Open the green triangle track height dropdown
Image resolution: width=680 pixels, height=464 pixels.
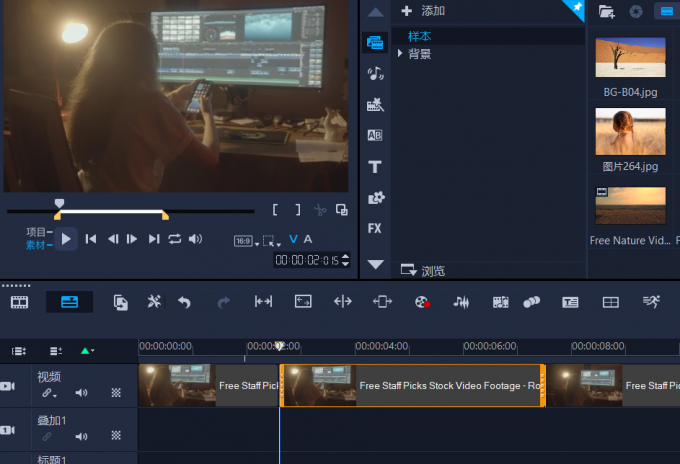click(87, 351)
